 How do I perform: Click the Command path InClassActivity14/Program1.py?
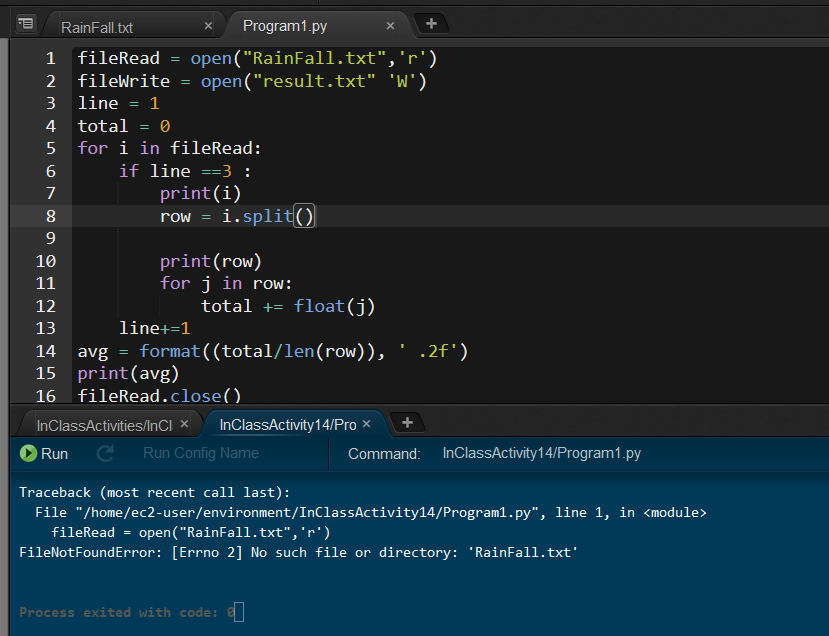[x=535, y=453]
